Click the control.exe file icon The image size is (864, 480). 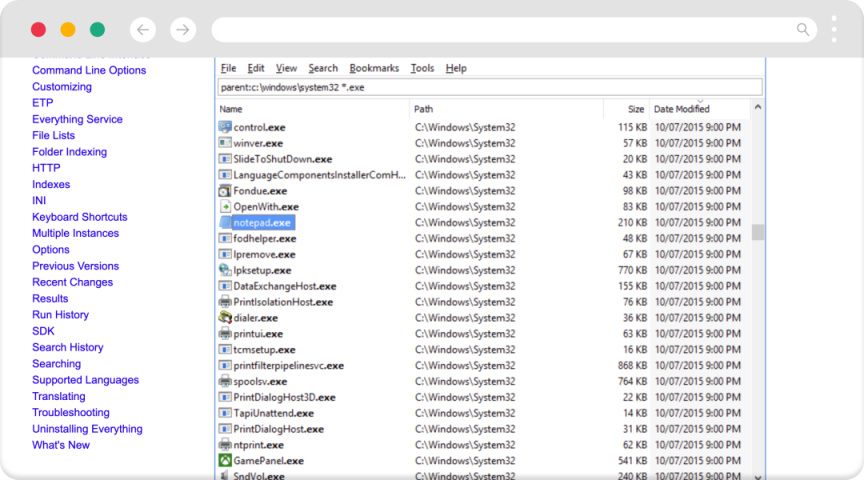225,127
